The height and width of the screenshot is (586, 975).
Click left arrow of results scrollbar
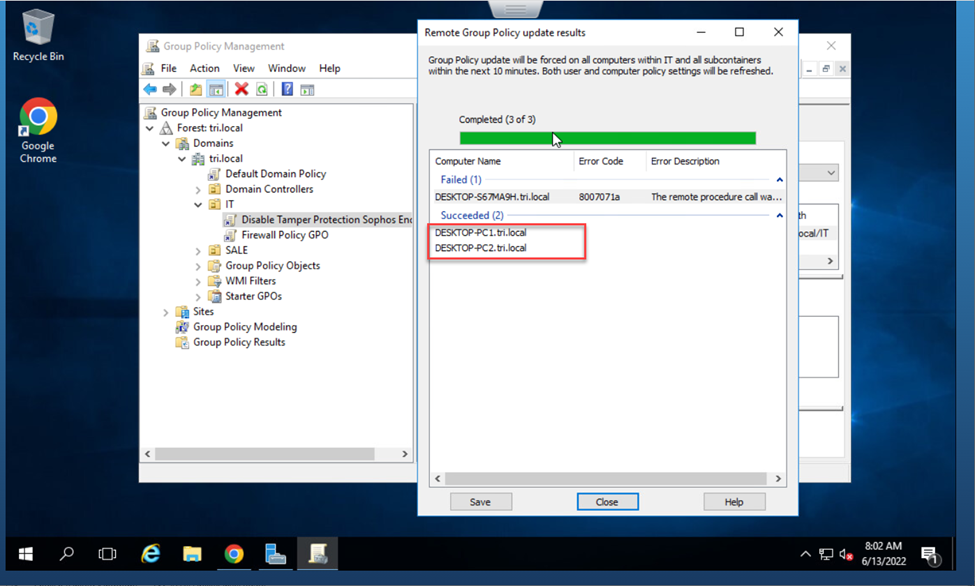point(438,478)
